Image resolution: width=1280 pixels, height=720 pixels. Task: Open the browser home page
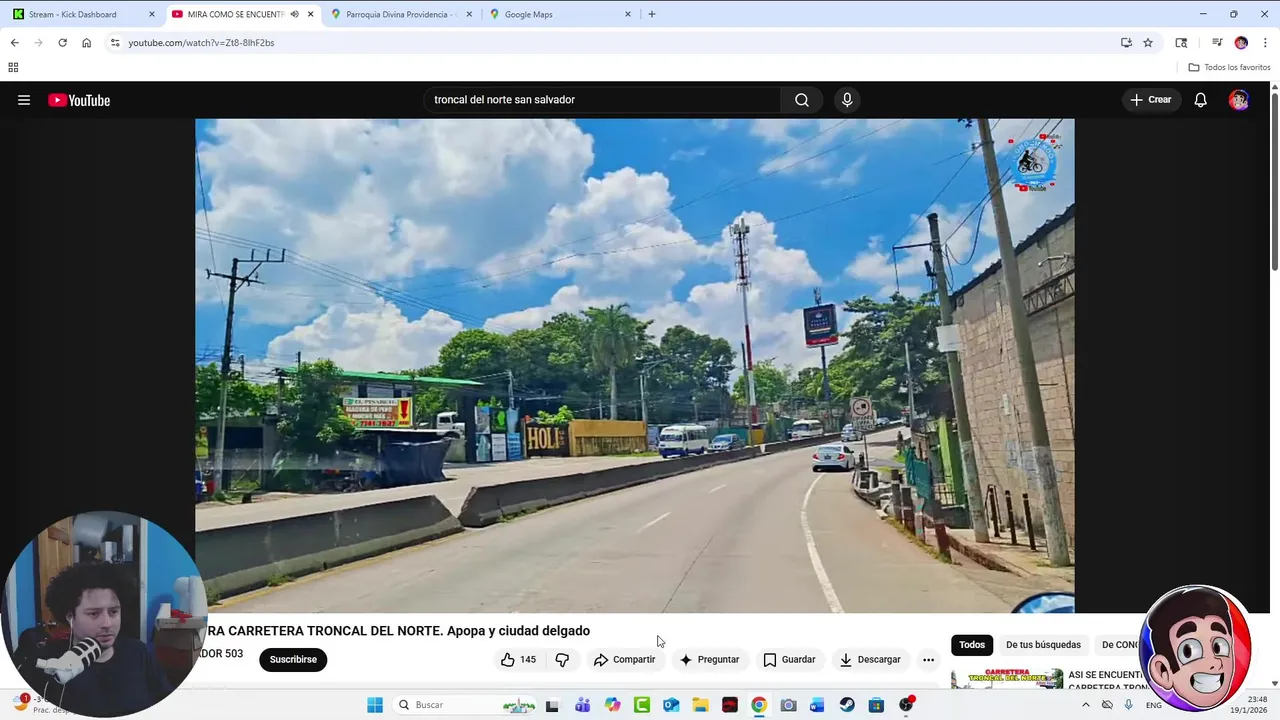tap(86, 43)
